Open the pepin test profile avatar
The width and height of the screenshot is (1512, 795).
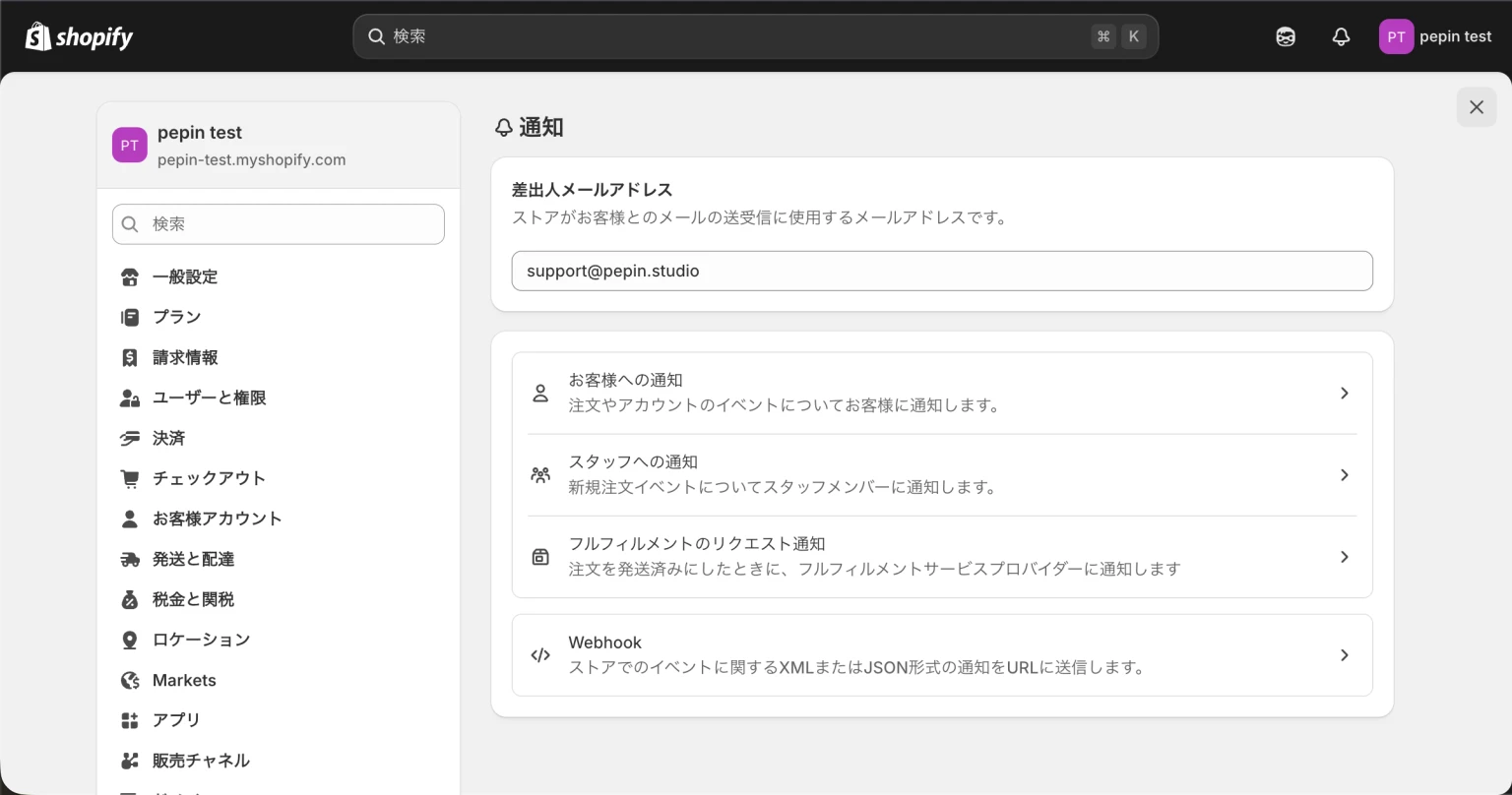1396,35
